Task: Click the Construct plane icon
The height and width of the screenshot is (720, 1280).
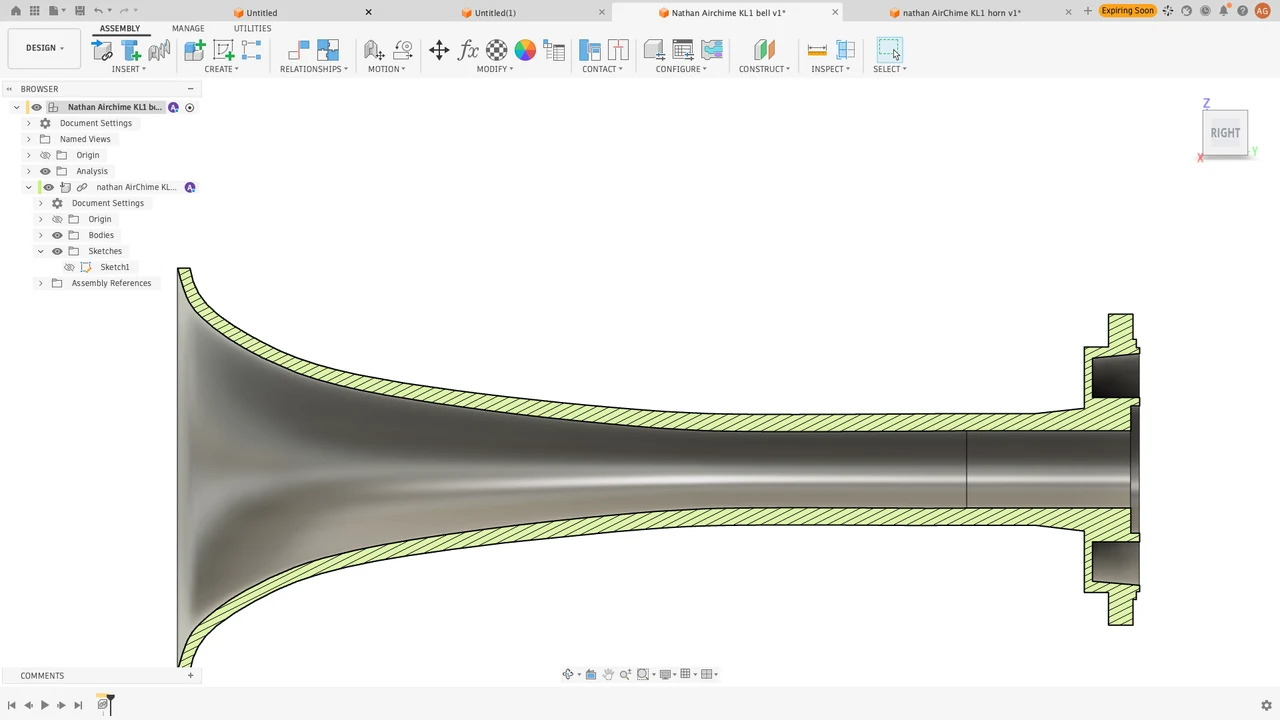Action: tap(764, 50)
